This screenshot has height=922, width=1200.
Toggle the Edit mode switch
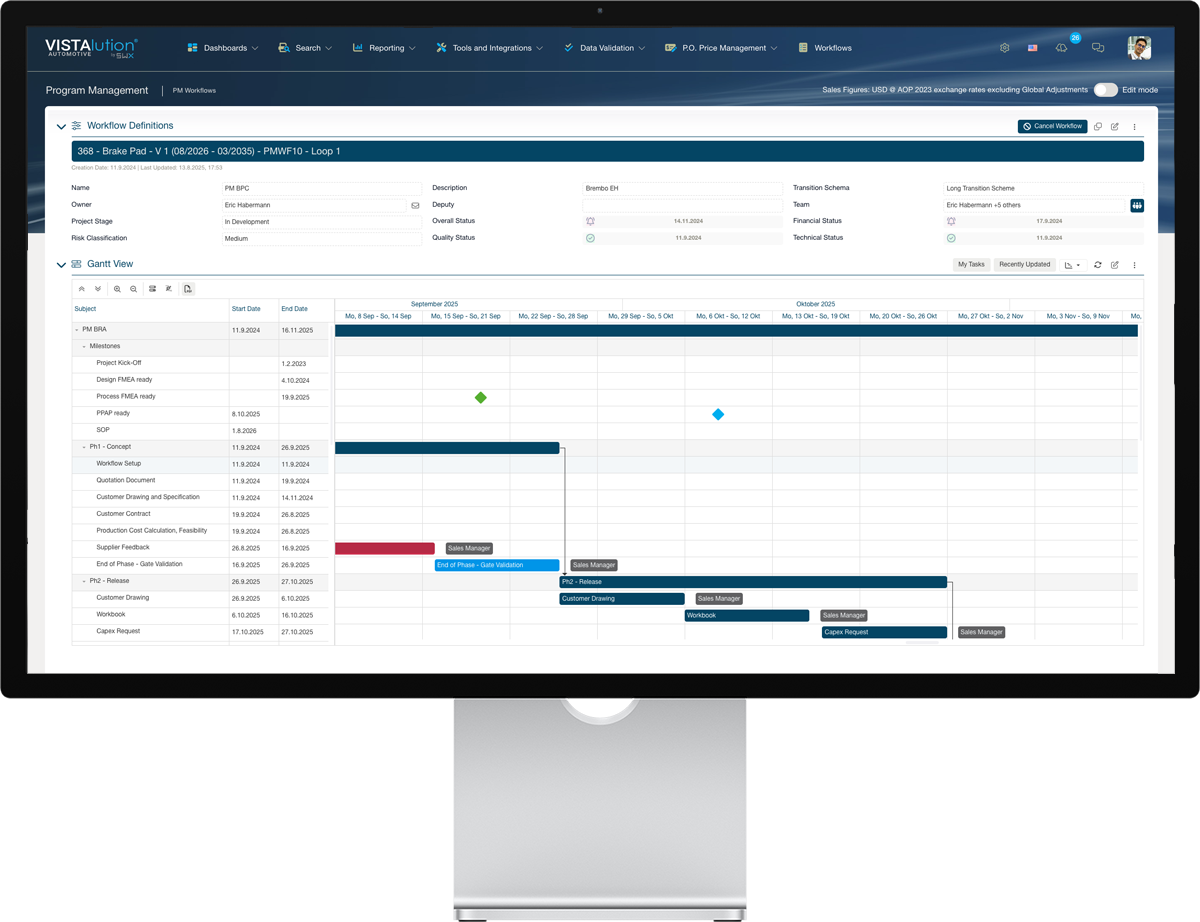(x=1105, y=89)
